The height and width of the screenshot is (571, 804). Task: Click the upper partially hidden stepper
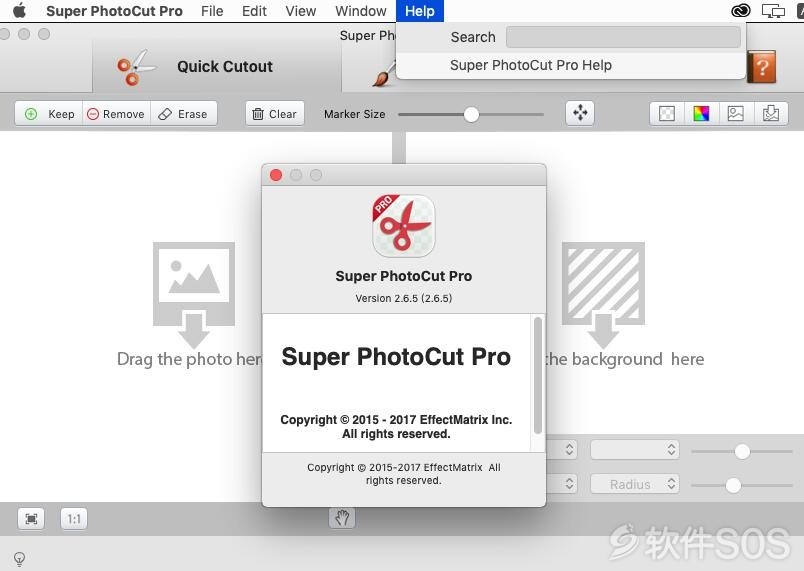click(569, 450)
